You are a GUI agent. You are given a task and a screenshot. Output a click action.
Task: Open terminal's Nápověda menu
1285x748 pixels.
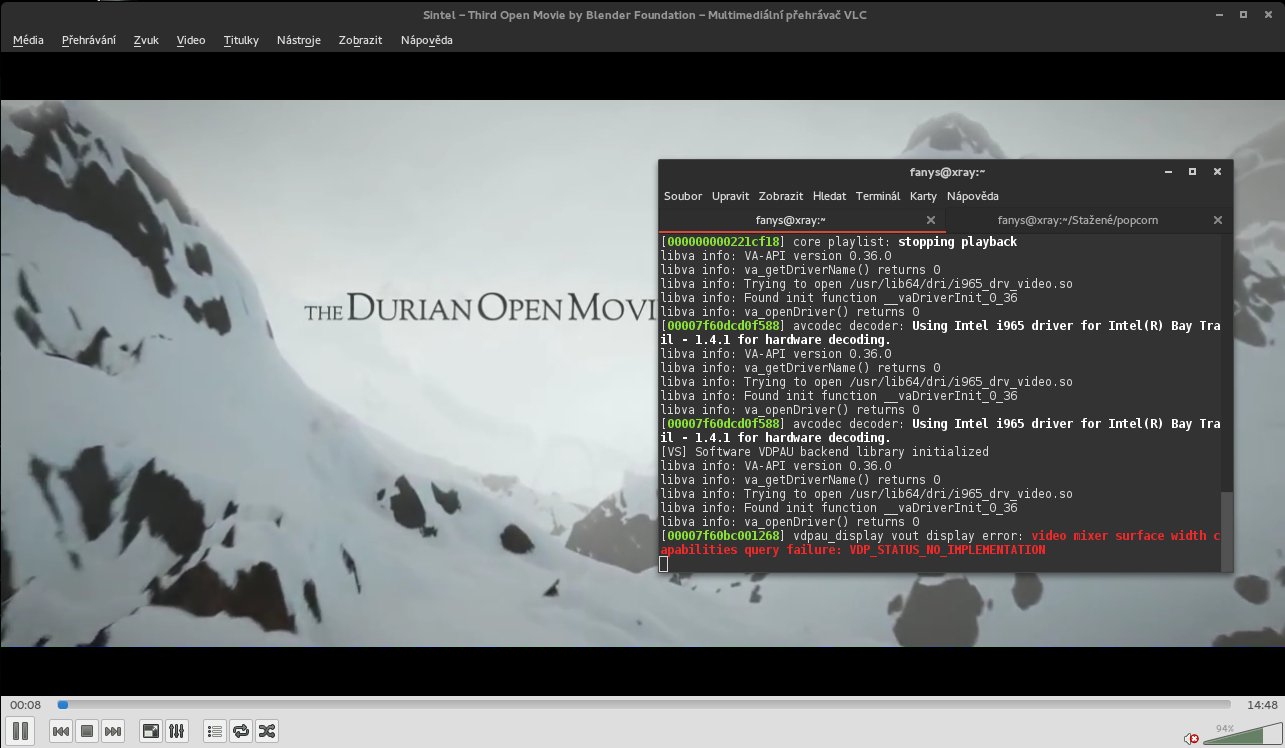973,196
